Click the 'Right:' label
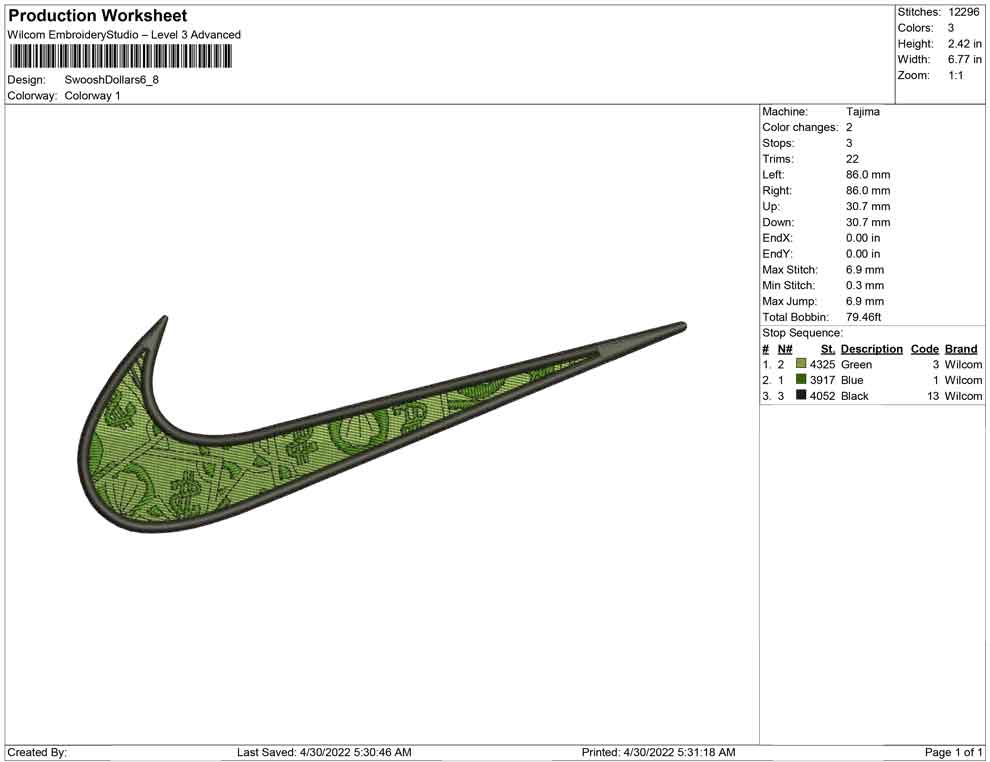 tap(777, 191)
